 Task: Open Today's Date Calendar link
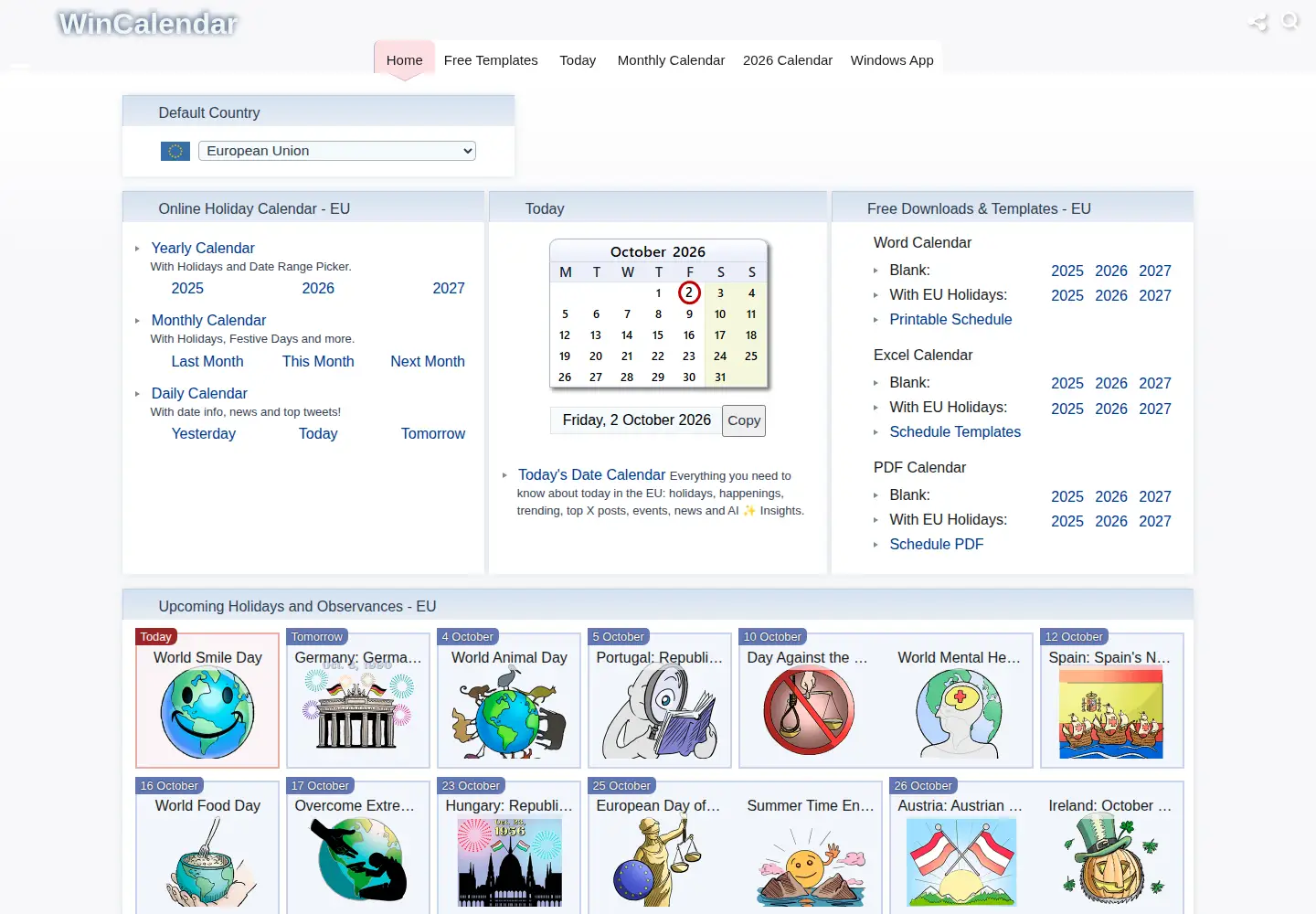(591, 474)
